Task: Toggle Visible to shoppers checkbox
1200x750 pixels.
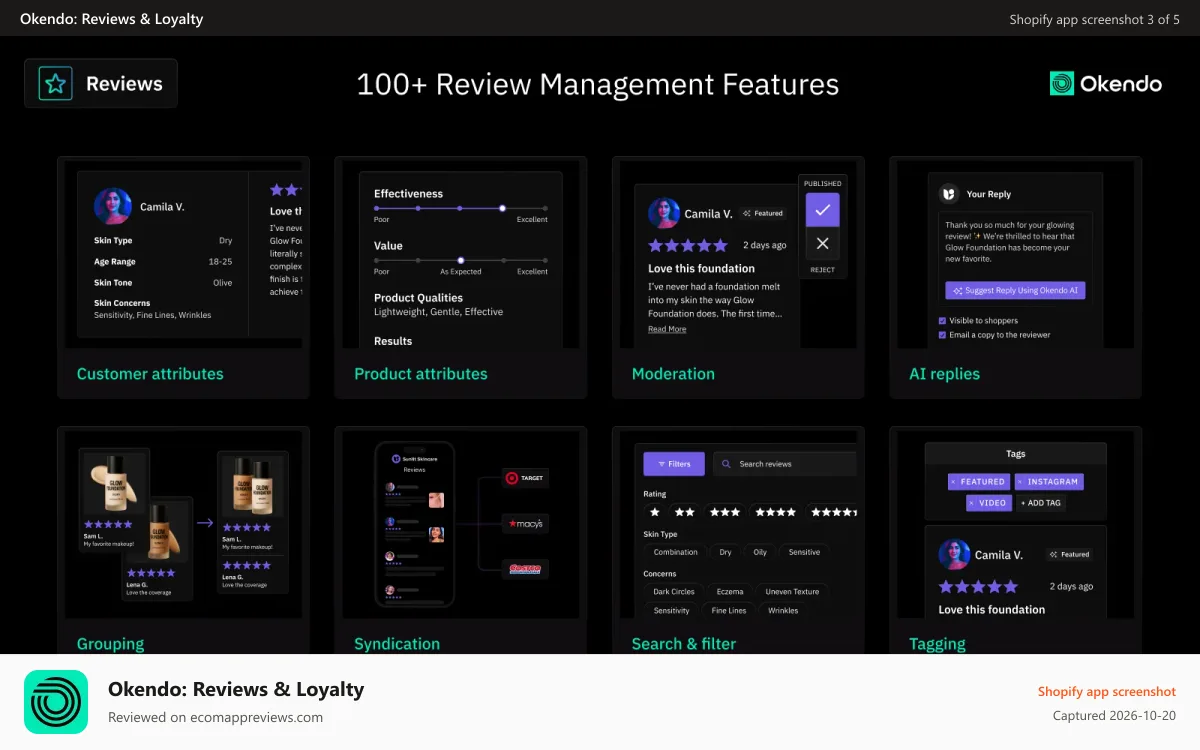Action: tap(942, 321)
